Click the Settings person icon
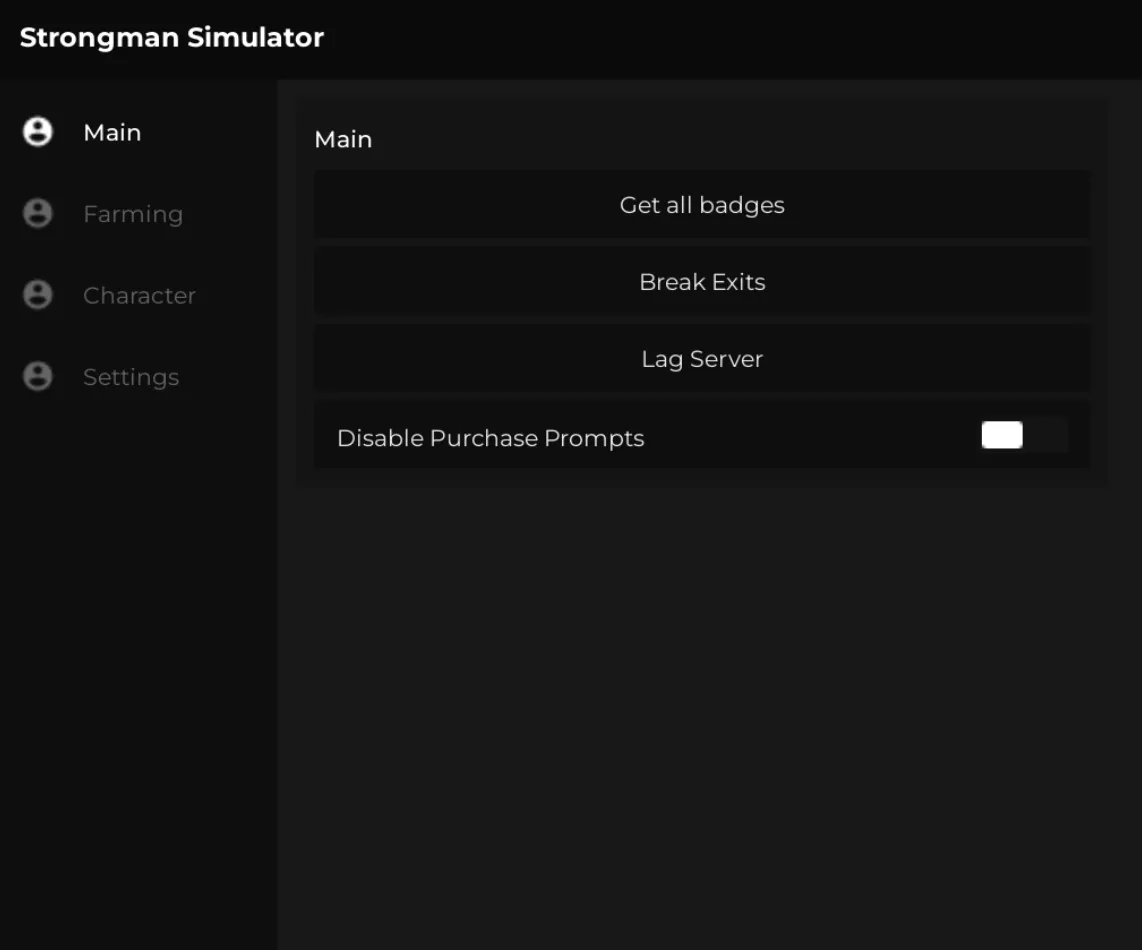 click(37, 376)
